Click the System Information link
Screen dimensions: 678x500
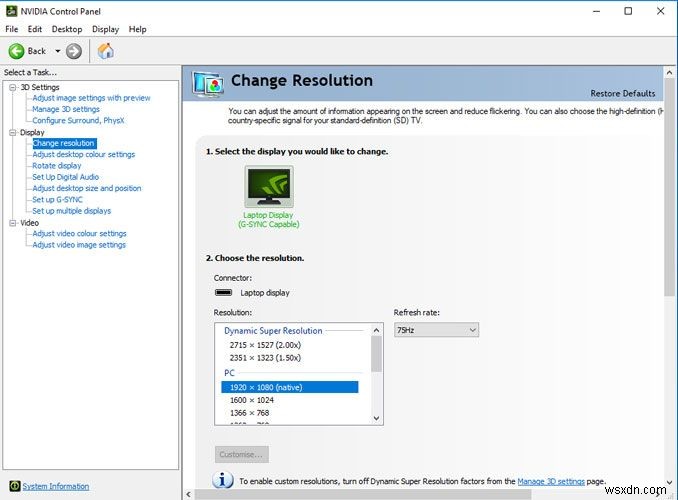tap(56, 487)
